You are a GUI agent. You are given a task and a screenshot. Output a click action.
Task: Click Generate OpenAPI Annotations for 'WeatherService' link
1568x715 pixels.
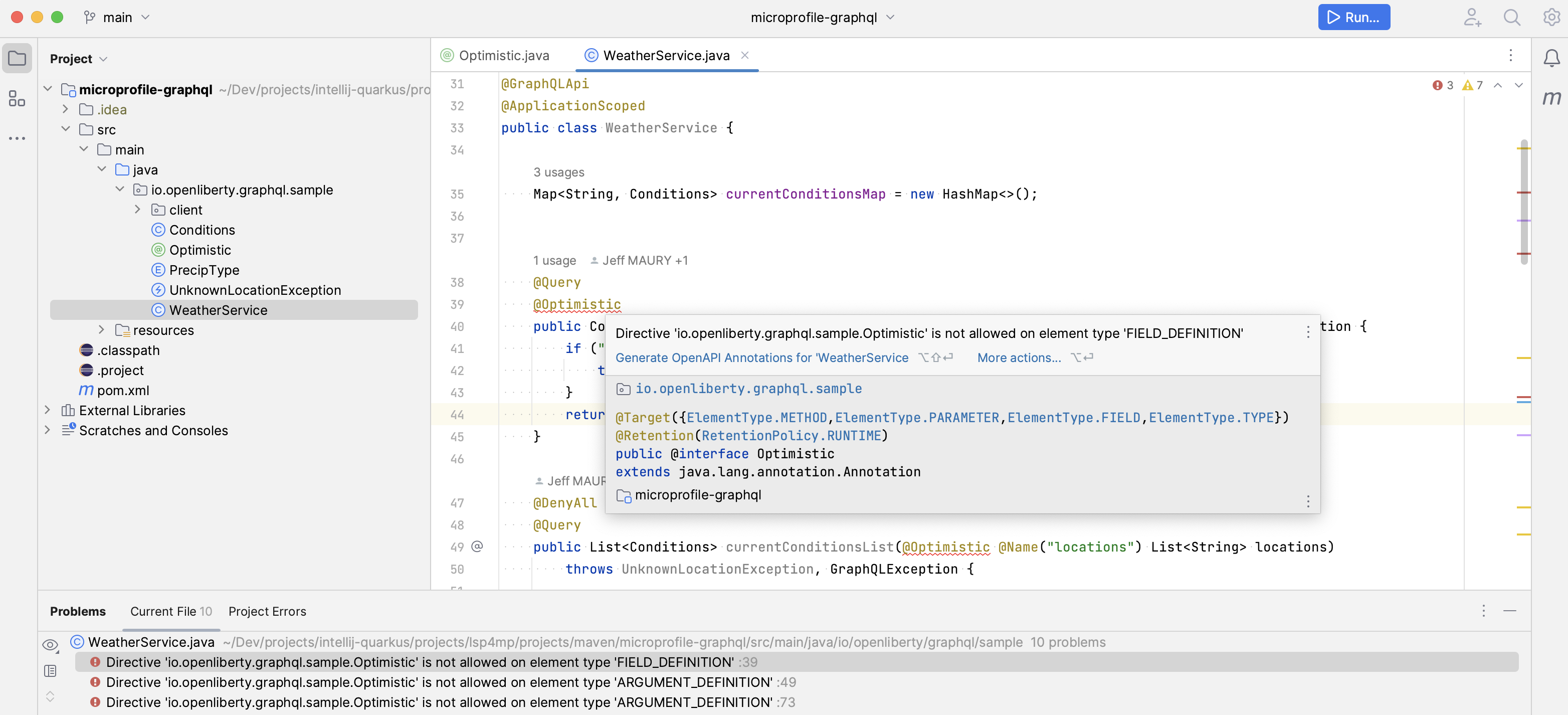click(761, 357)
